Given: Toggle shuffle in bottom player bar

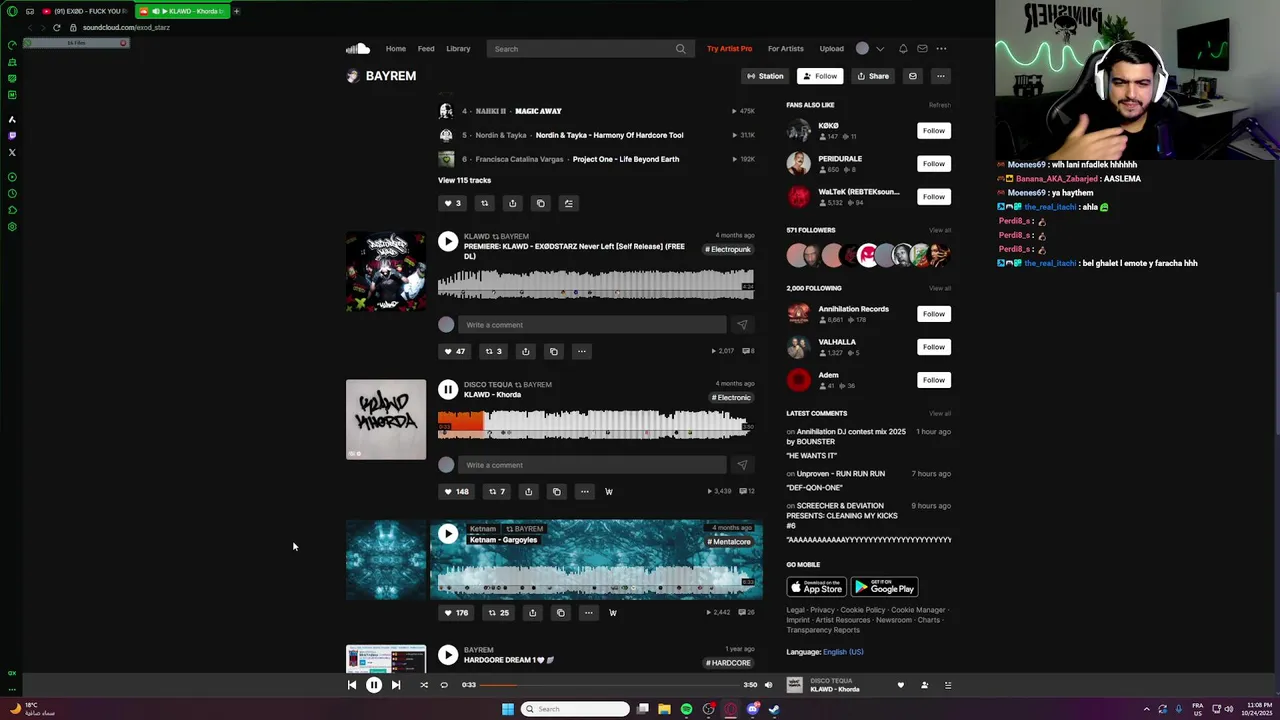Looking at the screenshot, I should [424, 685].
